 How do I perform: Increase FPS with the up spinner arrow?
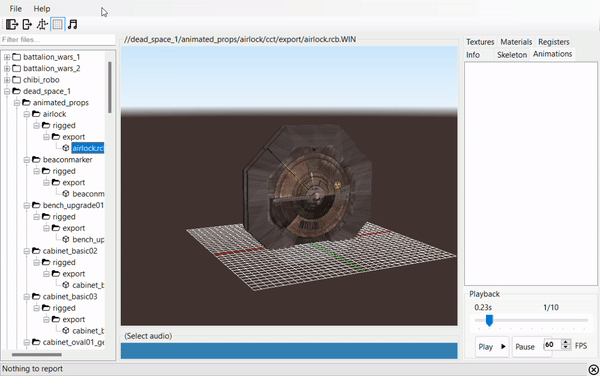pos(566,342)
